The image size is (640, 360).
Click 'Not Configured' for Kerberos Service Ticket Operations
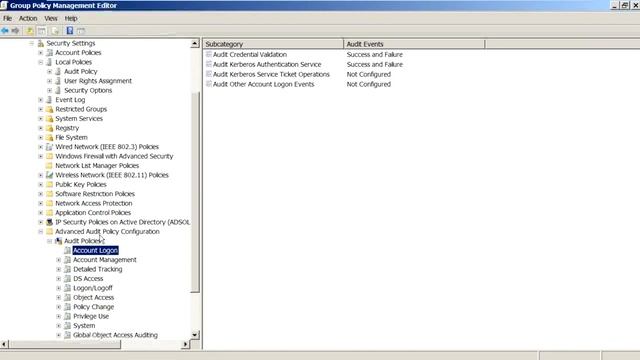(369, 74)
